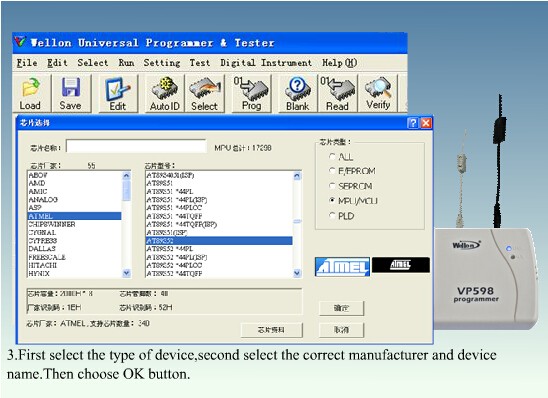Screen dimensions: 548x398
Task: Click the Select chip toolbar icon
Action: [x=205, y=93]
